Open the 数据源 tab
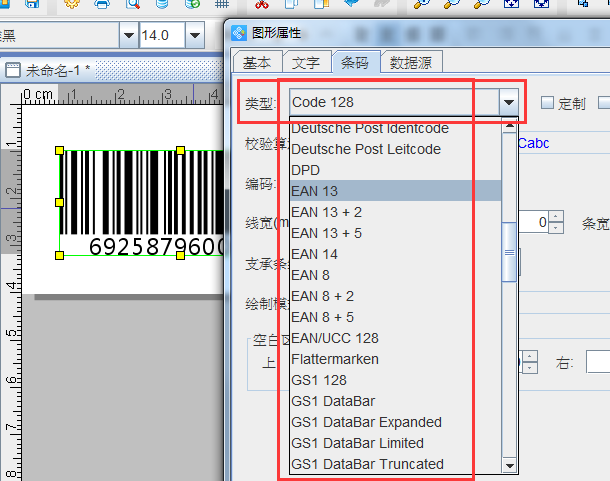 [411, 63]
